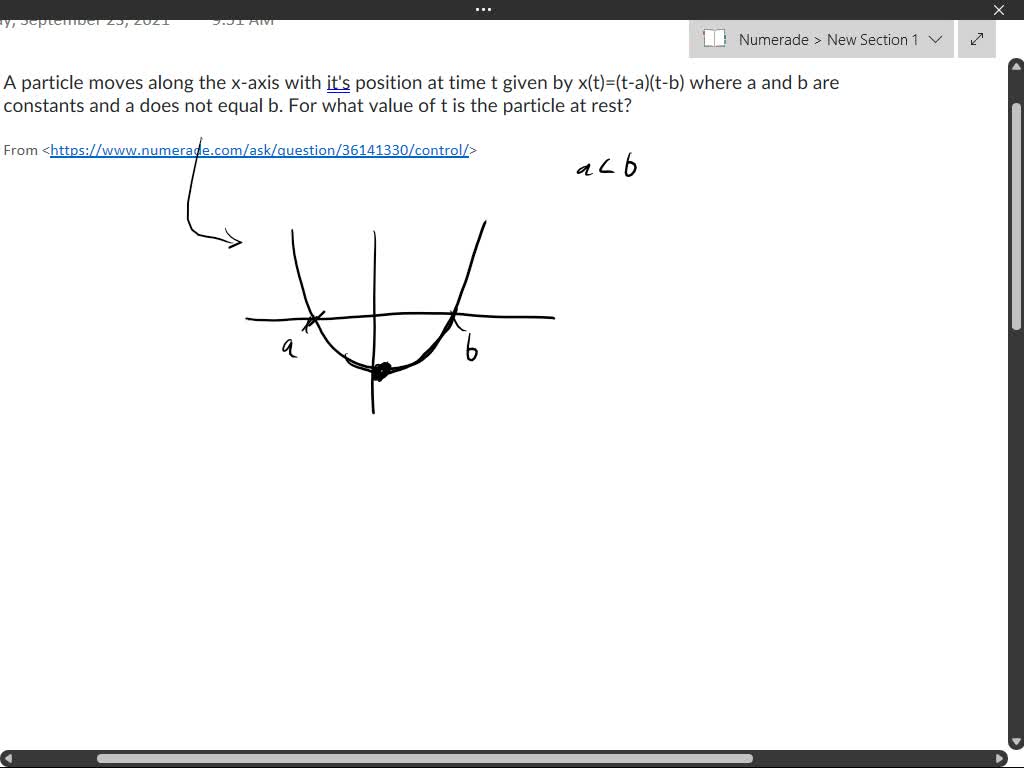Open the New Section 1 dropdown chevron
Viewport: 1024px width, 768px height.
click(x=935, y=40)
